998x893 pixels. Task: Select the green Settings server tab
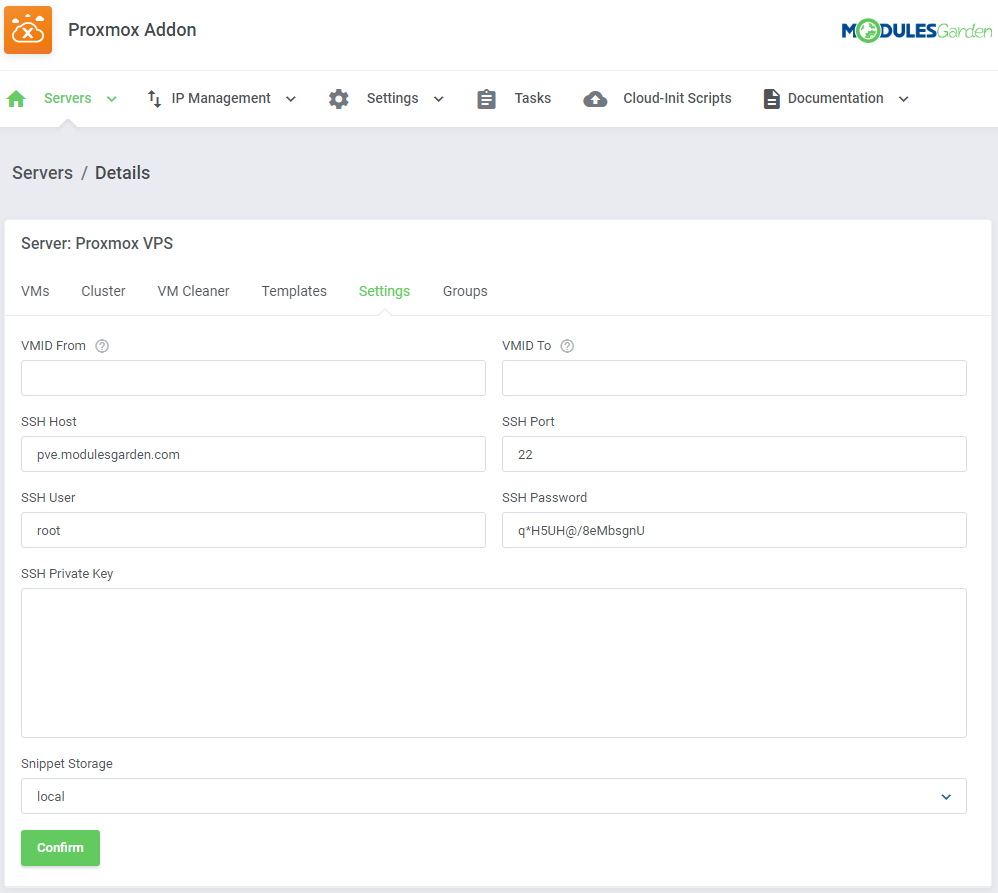[384, 291]
